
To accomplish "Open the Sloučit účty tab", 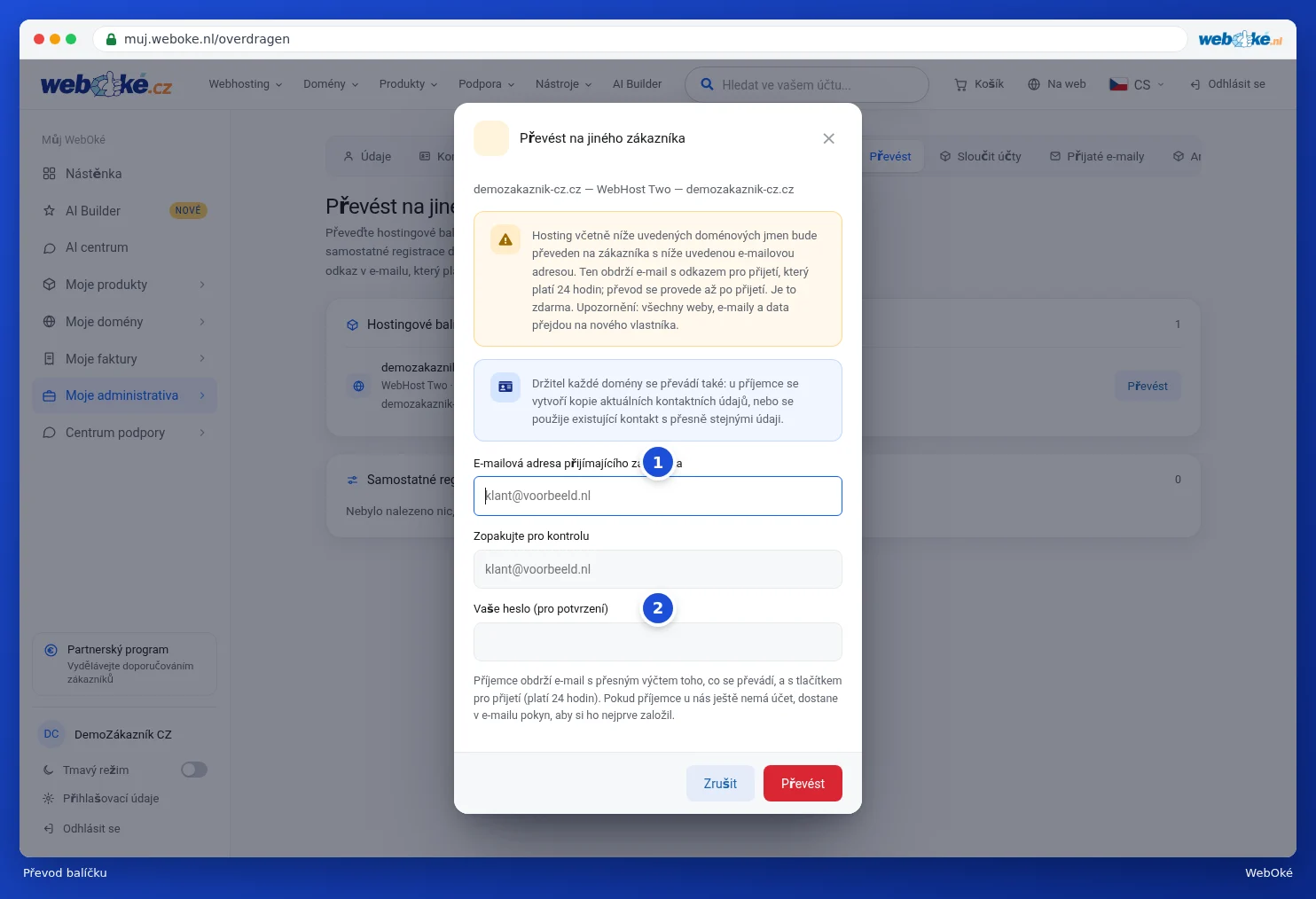I will pyautogui.click(x=980, y=156).
